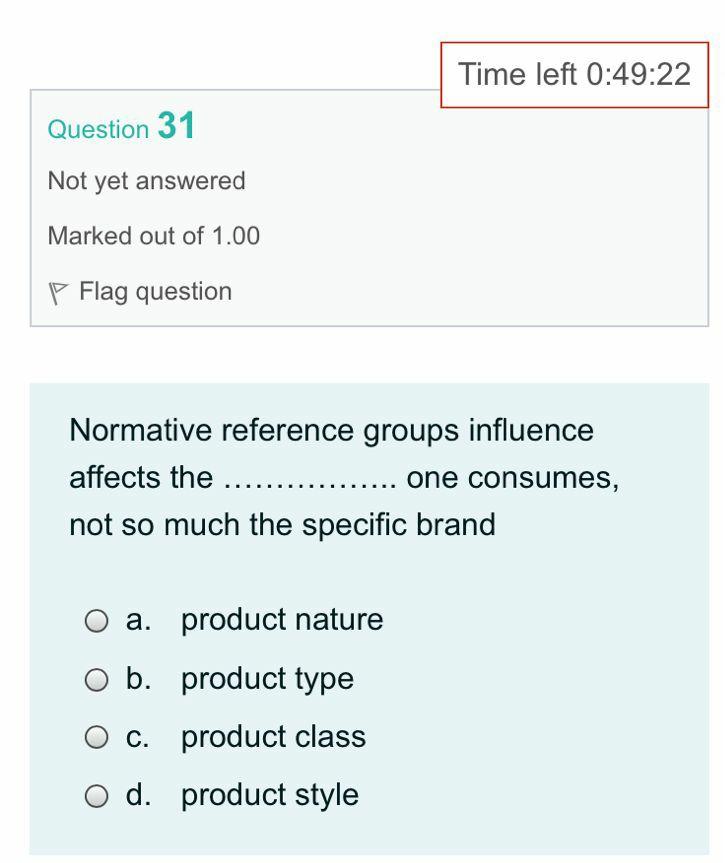Select the answer text 'product type'

coord(266,679)
